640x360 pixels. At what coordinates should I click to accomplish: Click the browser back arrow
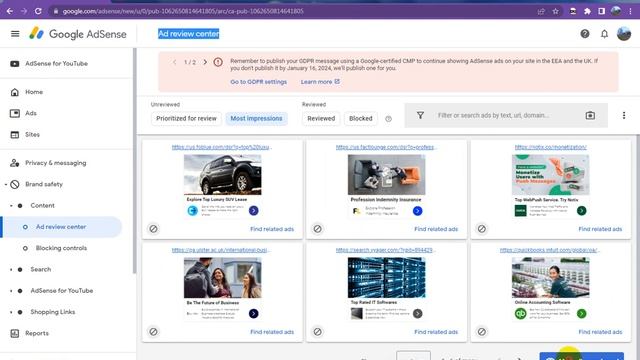[x=10, y=11]
